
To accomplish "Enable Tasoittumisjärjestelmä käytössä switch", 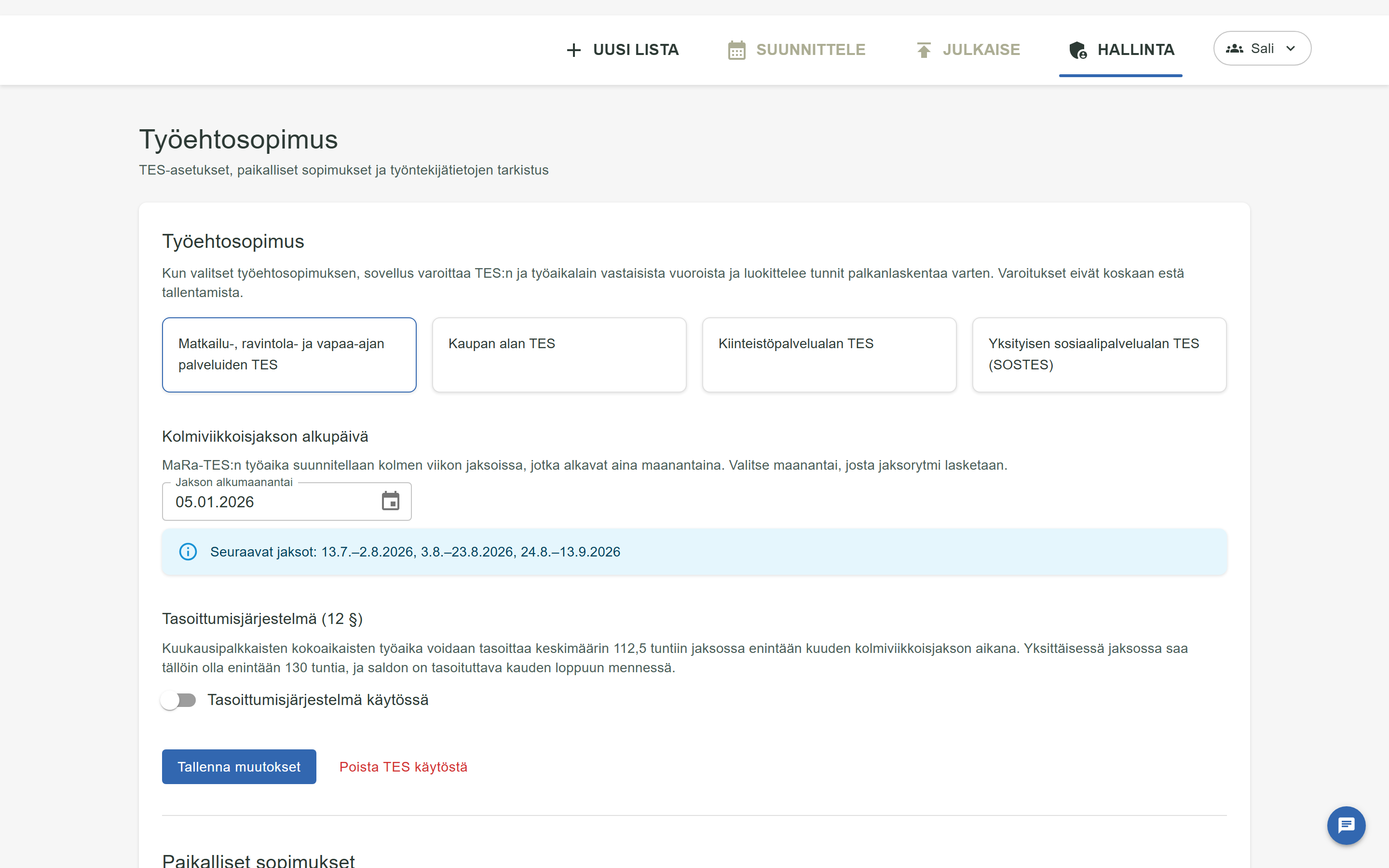I will 178,700.
